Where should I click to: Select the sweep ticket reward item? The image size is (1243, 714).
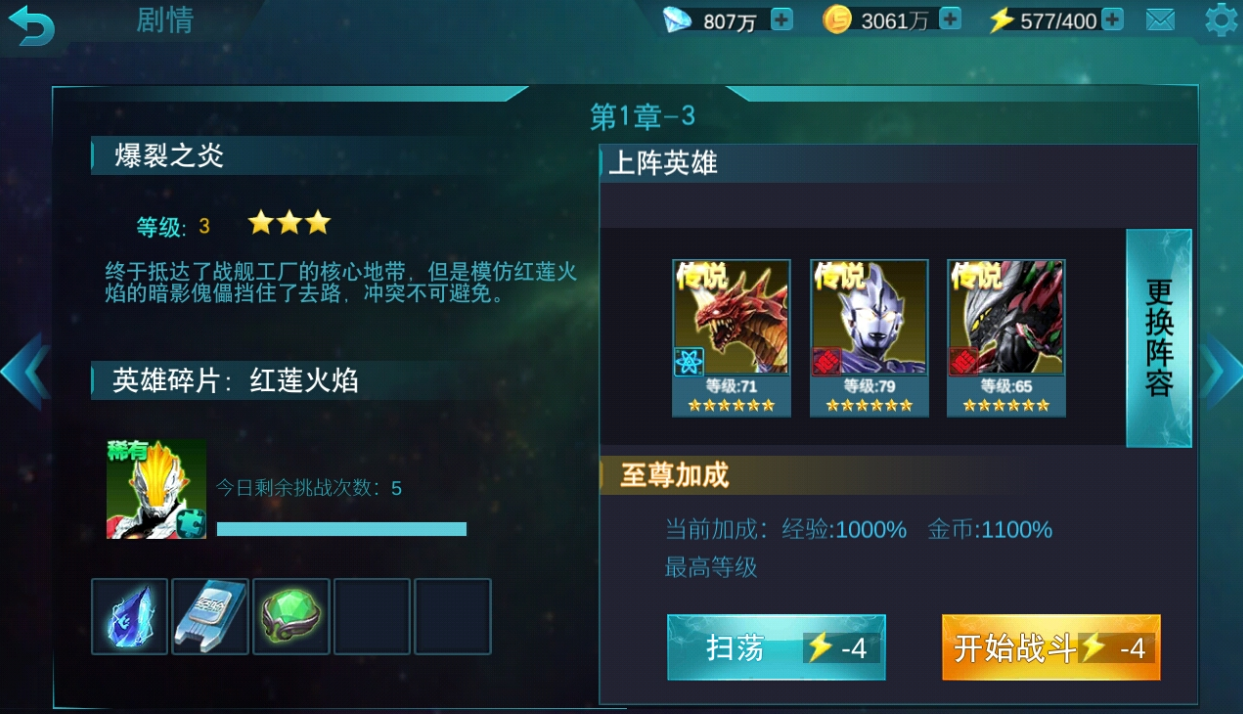point(210,616)
